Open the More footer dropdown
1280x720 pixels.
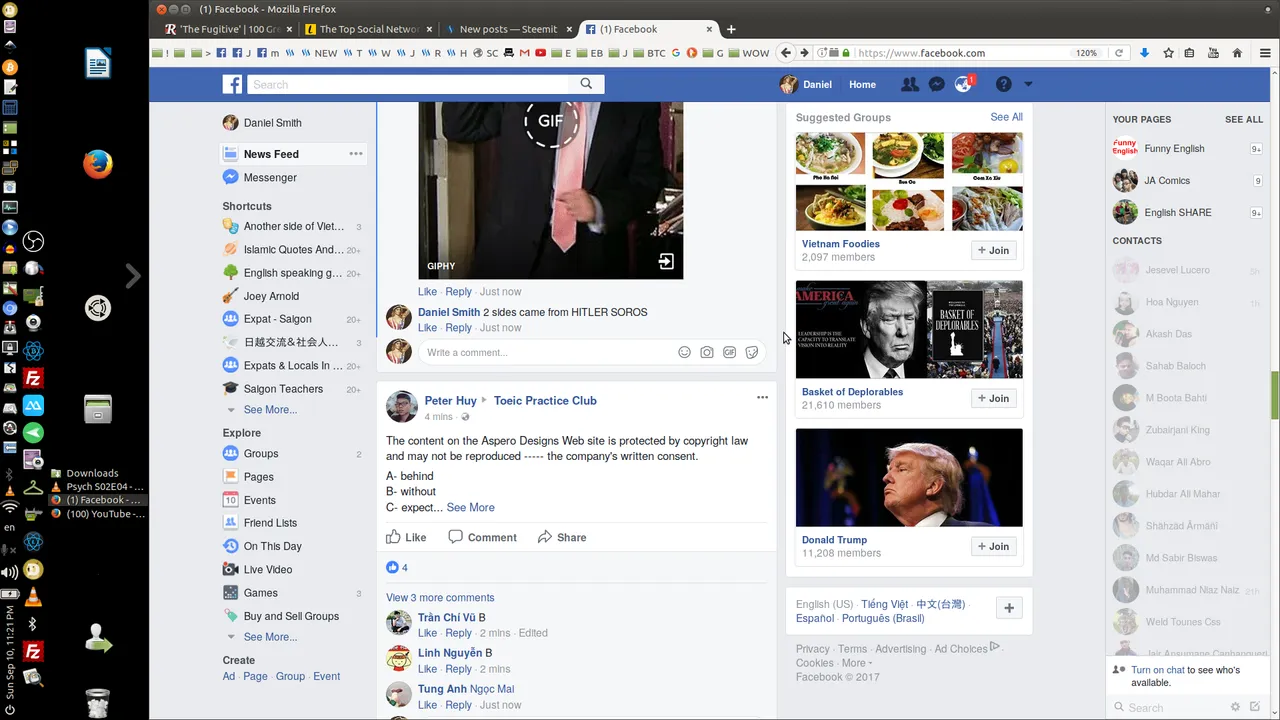point(857,663)
